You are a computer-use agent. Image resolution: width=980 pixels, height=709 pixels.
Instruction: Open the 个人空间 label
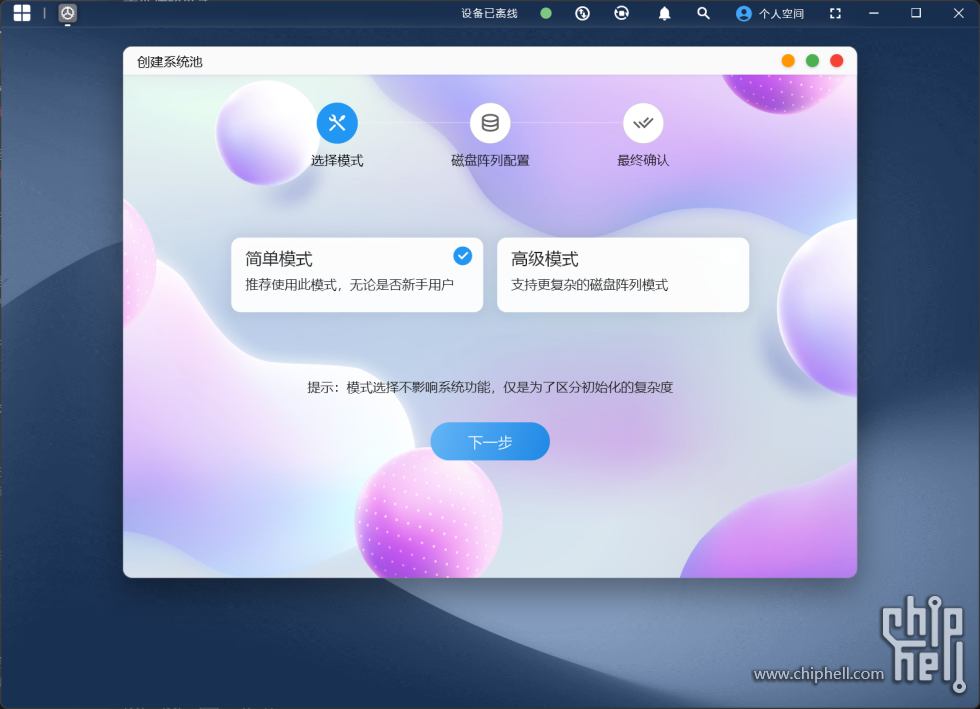coord(781,14)
